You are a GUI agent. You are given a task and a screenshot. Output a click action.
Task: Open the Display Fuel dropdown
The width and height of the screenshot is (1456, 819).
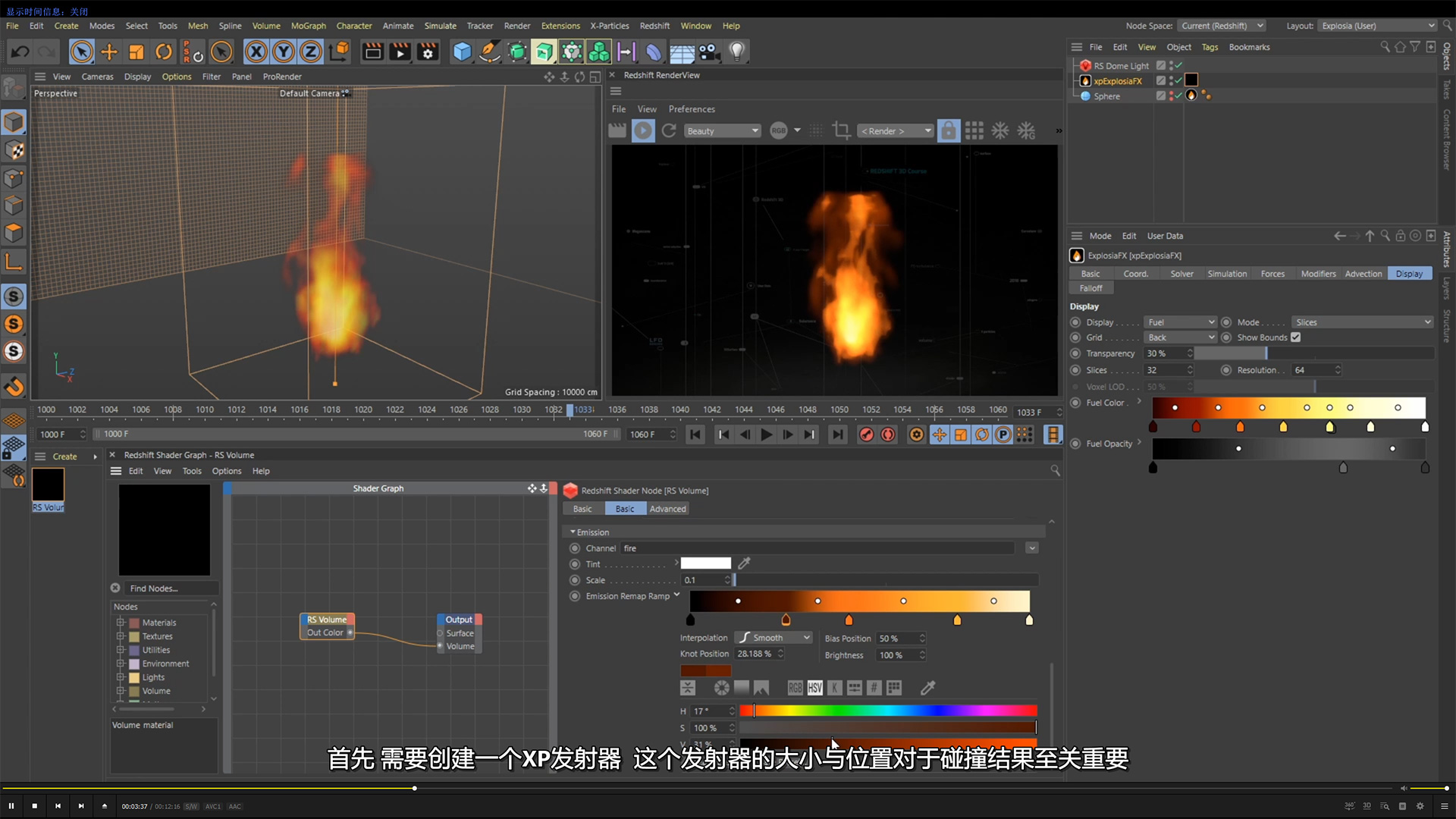pos(1181,322)
